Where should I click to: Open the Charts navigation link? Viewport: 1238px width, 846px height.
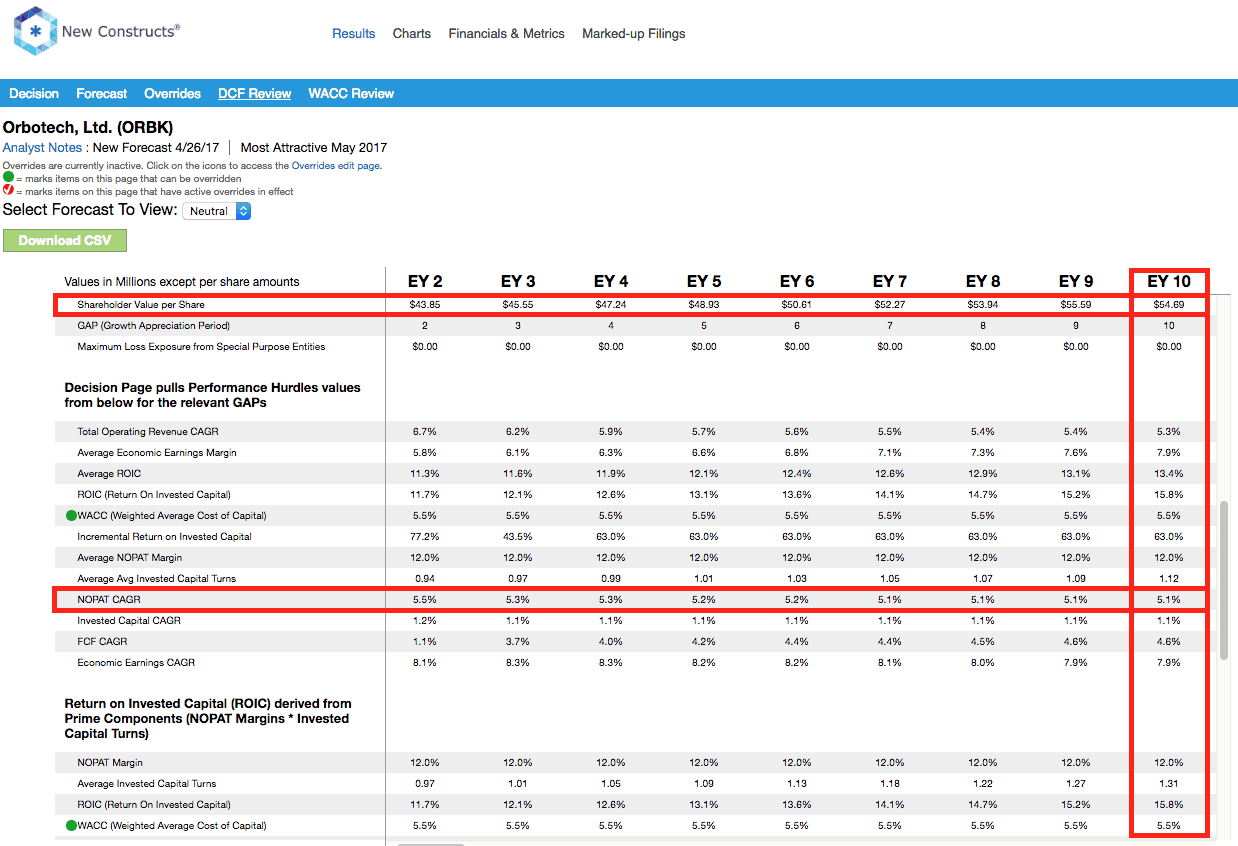(x=412, y=34)
